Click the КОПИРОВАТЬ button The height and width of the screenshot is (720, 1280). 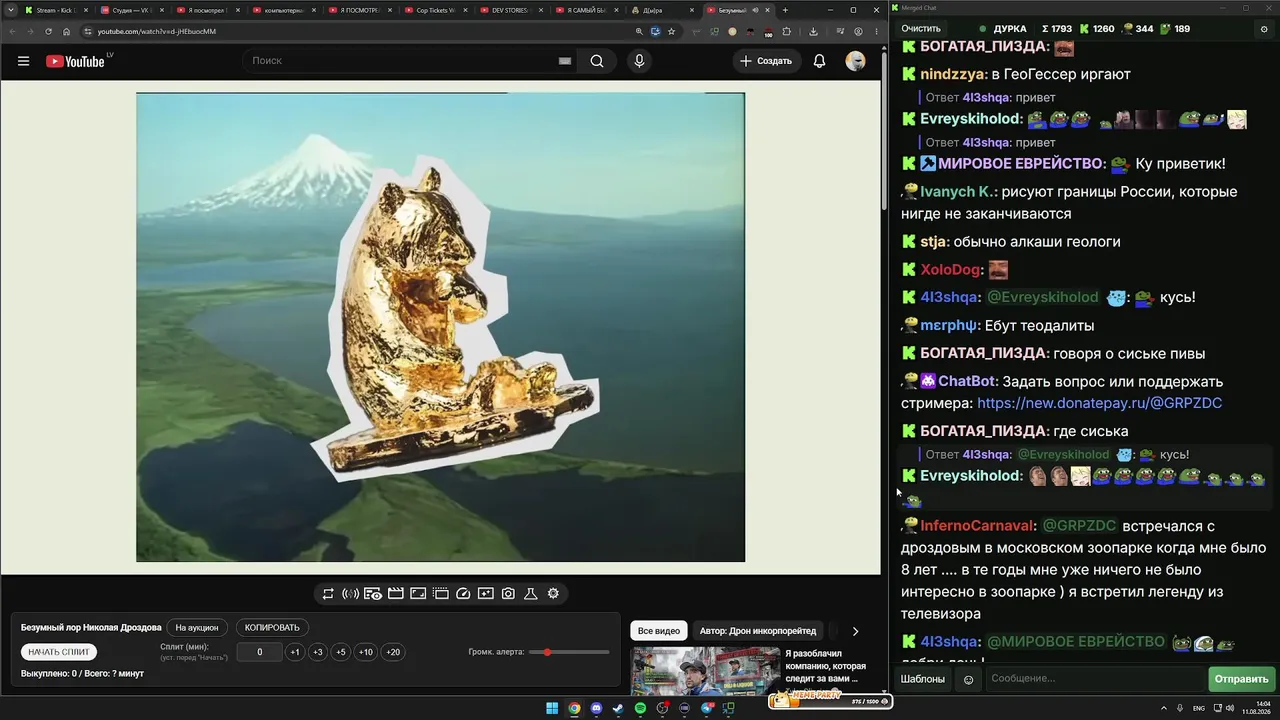click(272, 628)
